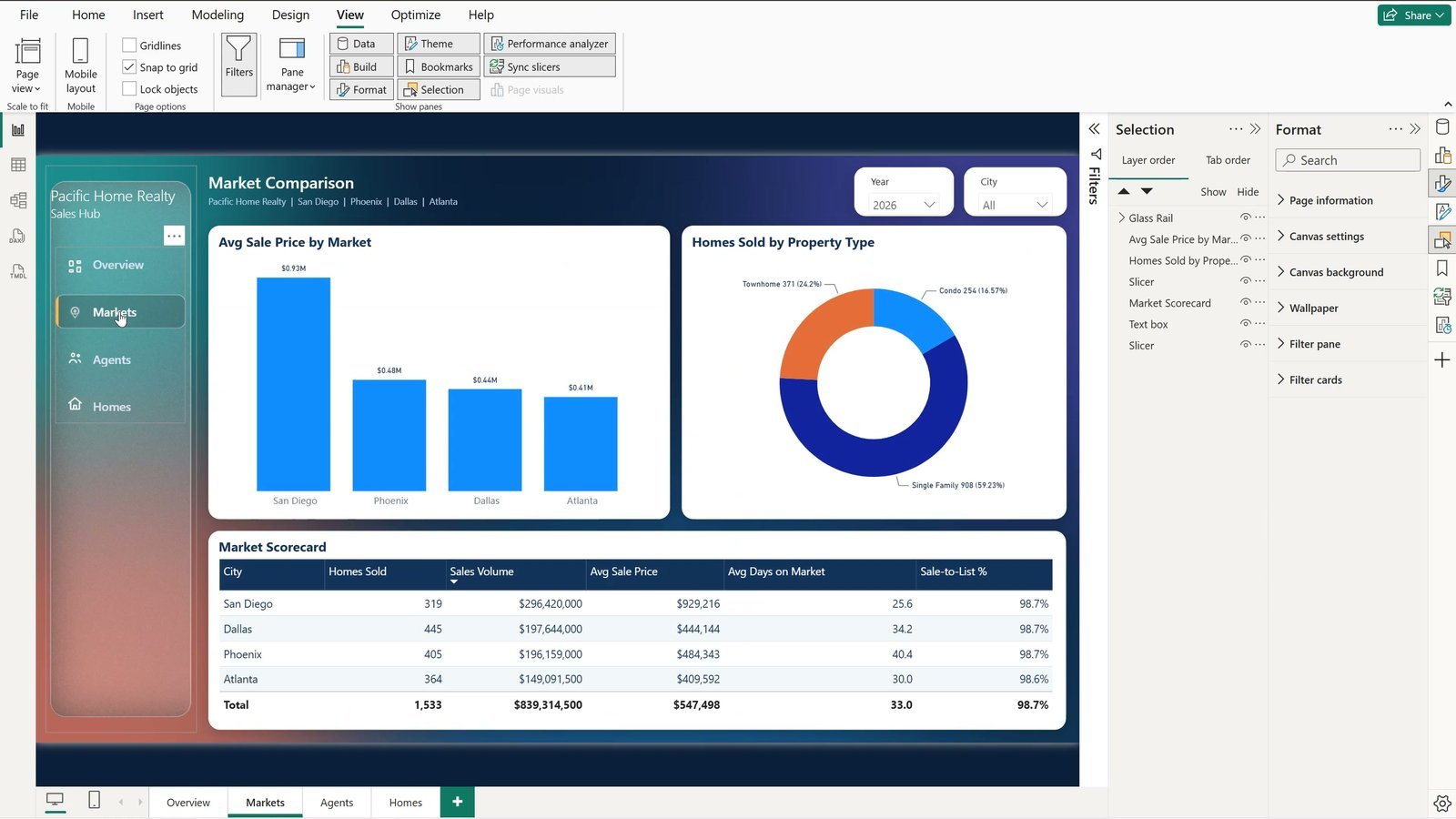The width and height of the screenshot is (1456, 819).
Task: Open the Pane manager dropdown
Action: click(x=291, y=64)
